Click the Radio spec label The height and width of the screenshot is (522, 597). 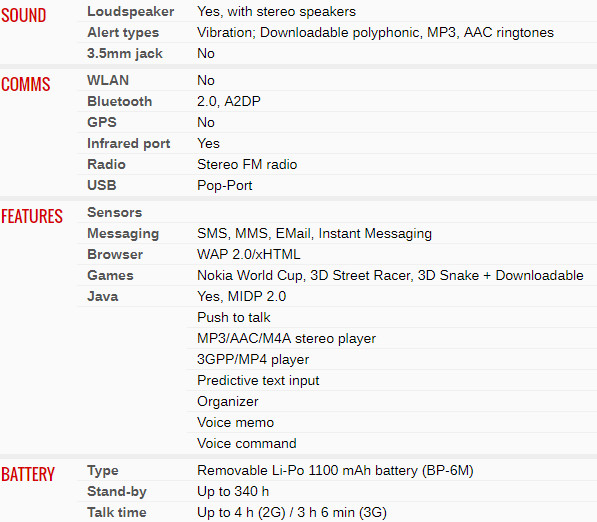[x=106, y=164]
